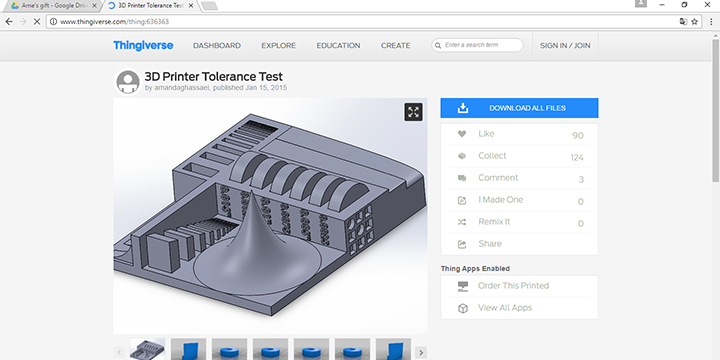The image size is (720, 360).
Task: Click the heart Like icon
Action: point(462,134)
